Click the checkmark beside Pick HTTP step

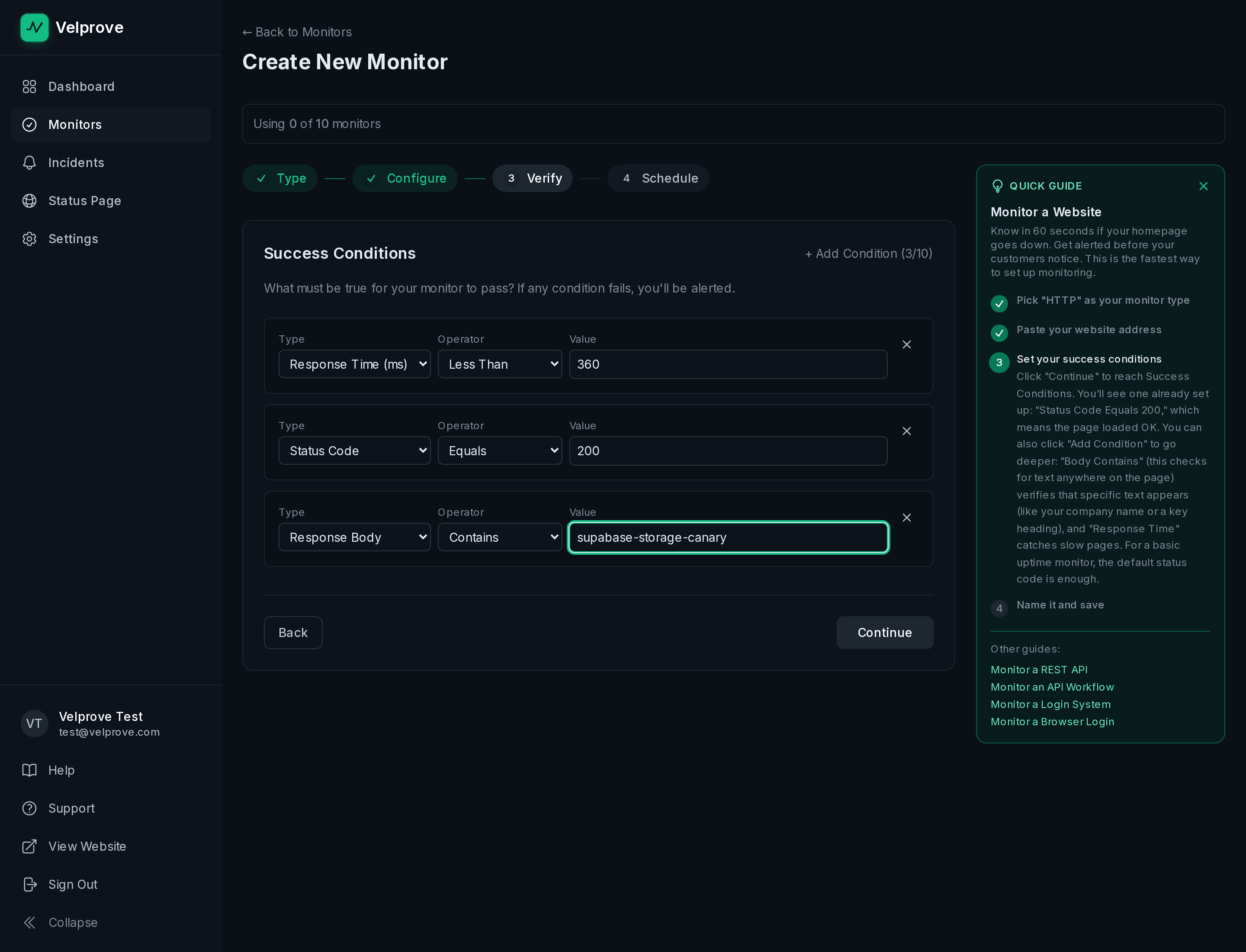coord(999,304)
